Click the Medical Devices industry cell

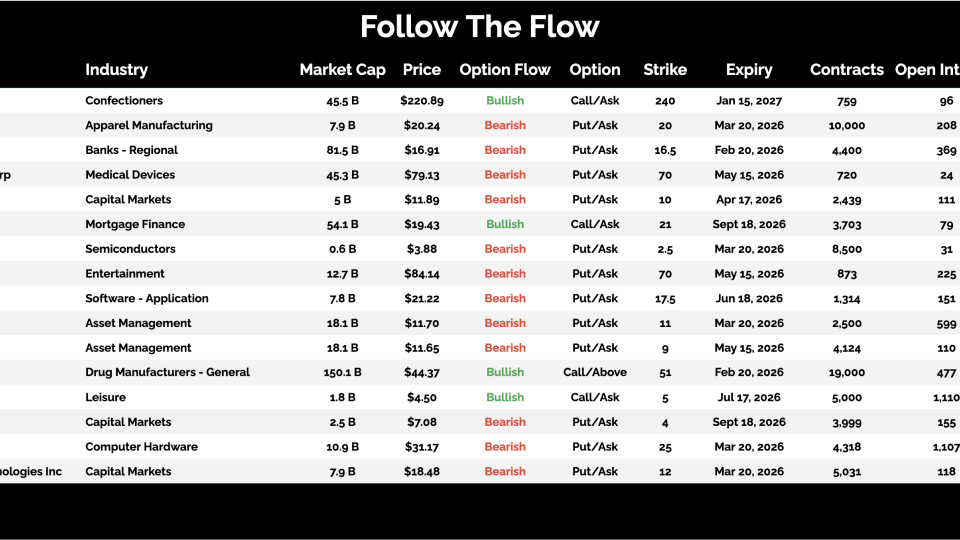(128, 175)
